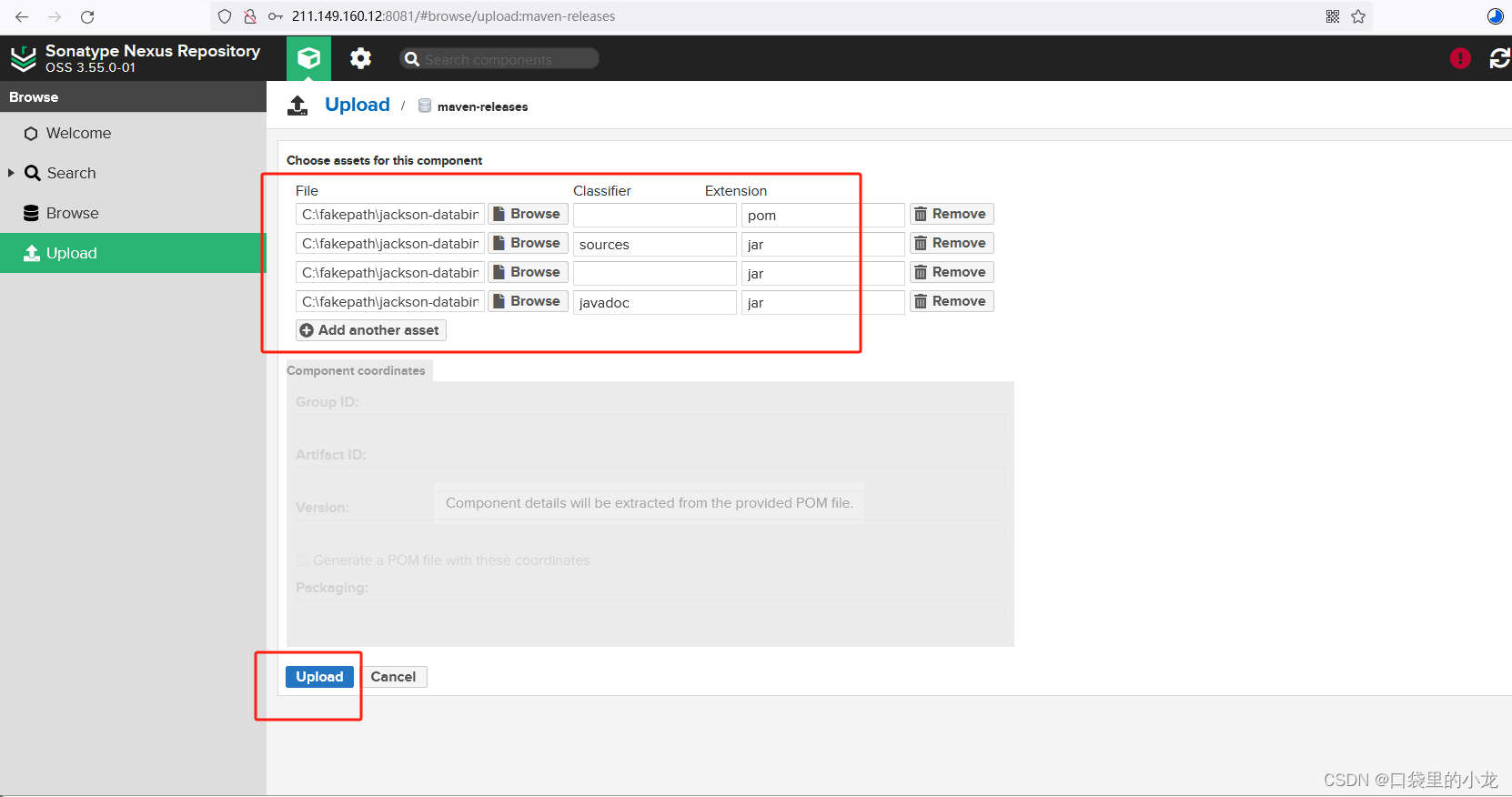Focus the Search components field
This screenshot has height=797, width=1512.
point(499,59)
